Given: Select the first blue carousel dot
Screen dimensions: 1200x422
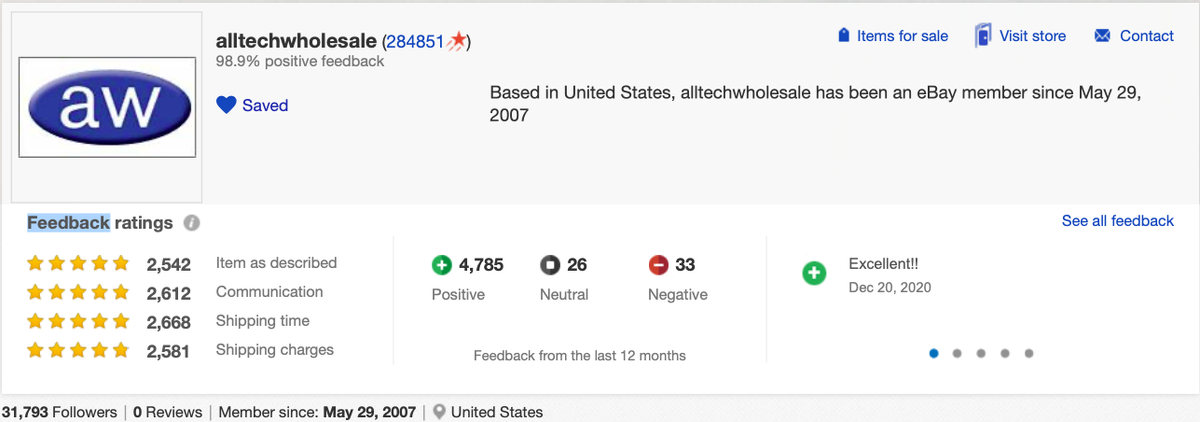Looking at the screenshot, I should (x=934, y=353).
